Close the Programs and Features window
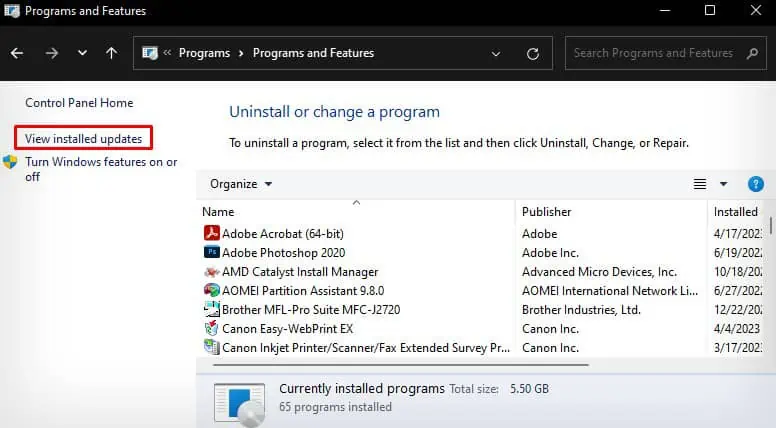This screenshot has height=428, width=776. (x=756, y=10)
